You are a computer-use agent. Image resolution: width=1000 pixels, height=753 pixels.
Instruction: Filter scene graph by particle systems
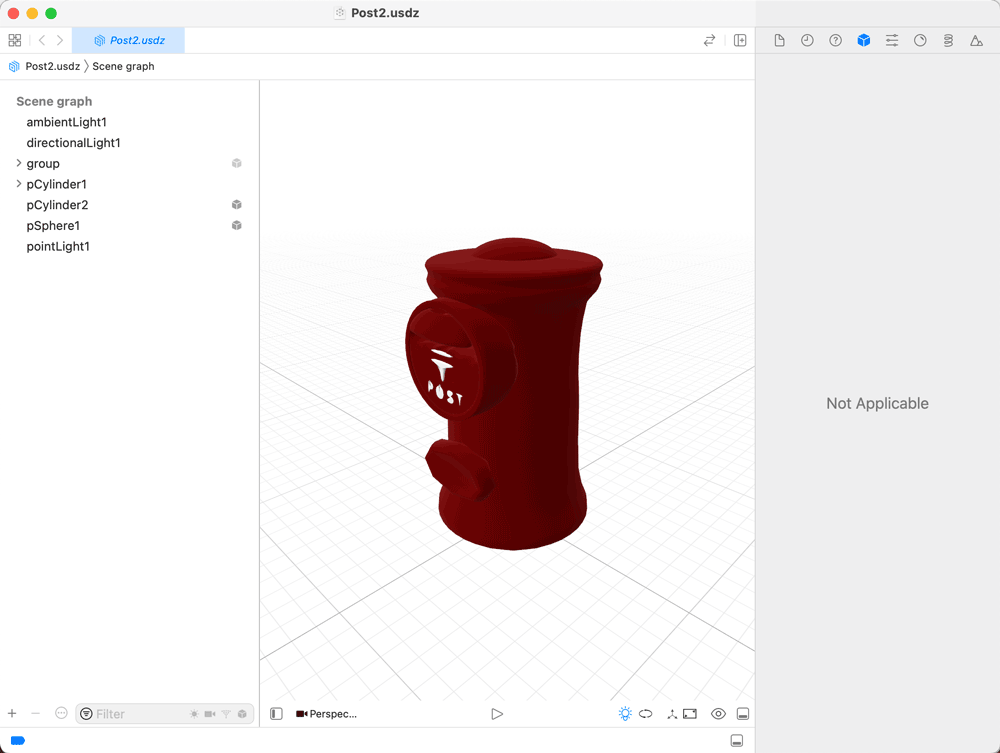point(226,714)
